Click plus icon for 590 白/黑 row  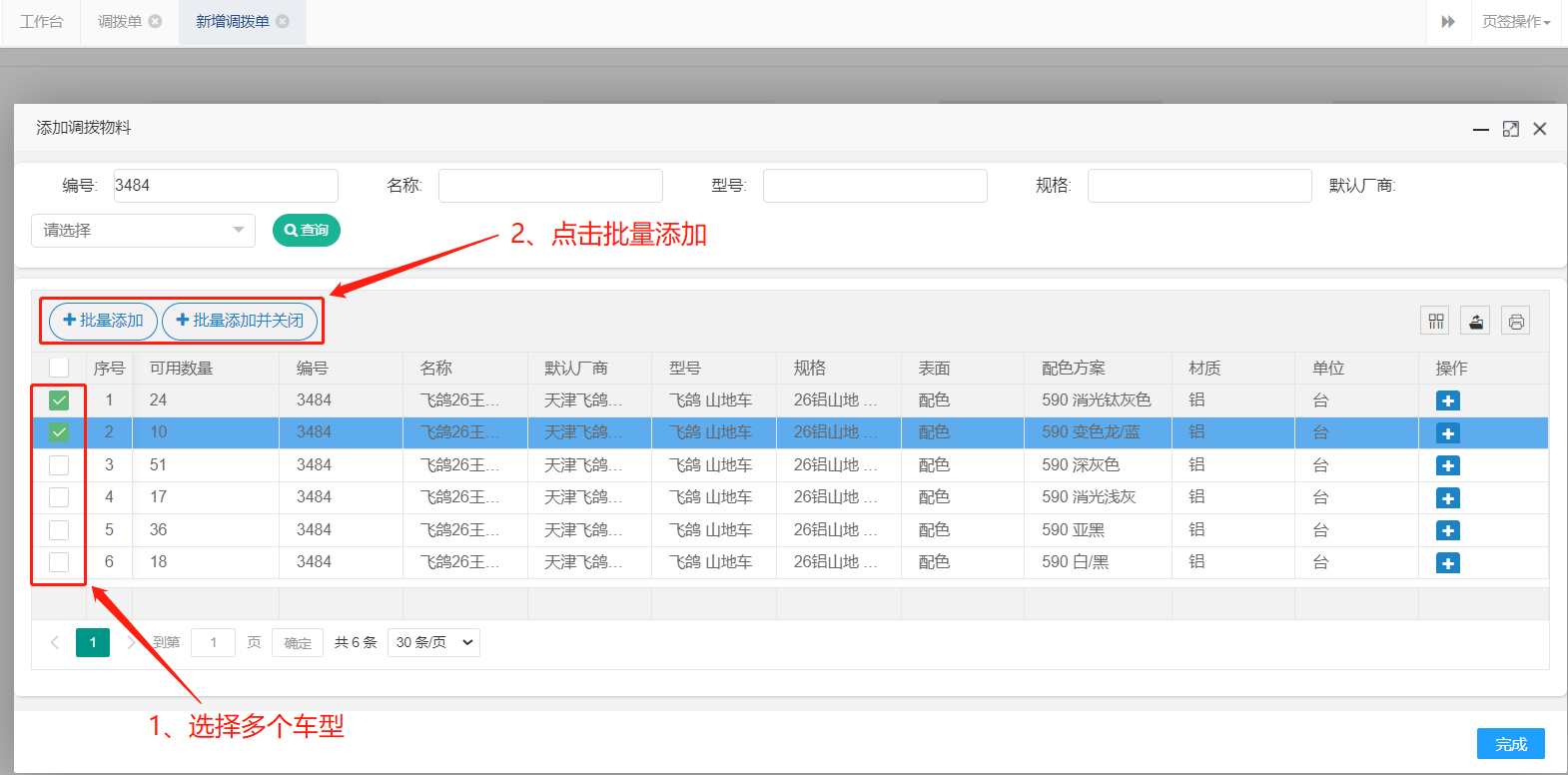click(1447, 563)
